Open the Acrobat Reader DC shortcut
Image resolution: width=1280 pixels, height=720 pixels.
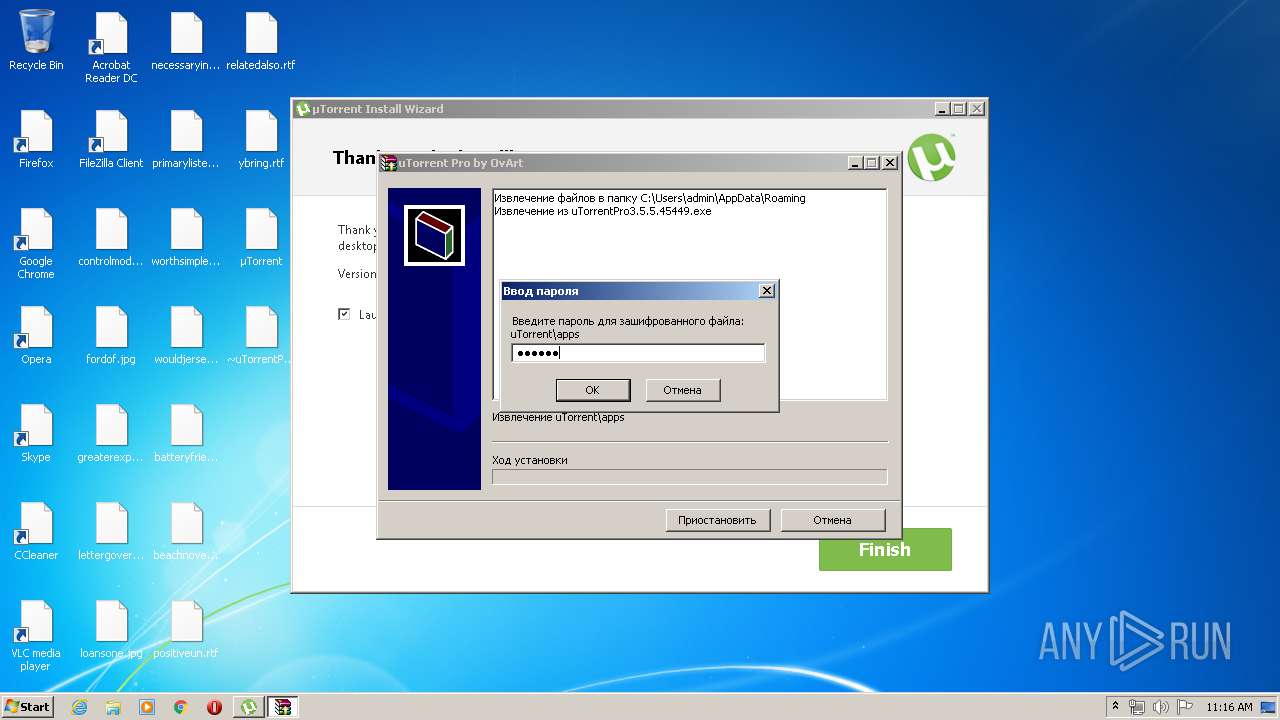[111, 47]
